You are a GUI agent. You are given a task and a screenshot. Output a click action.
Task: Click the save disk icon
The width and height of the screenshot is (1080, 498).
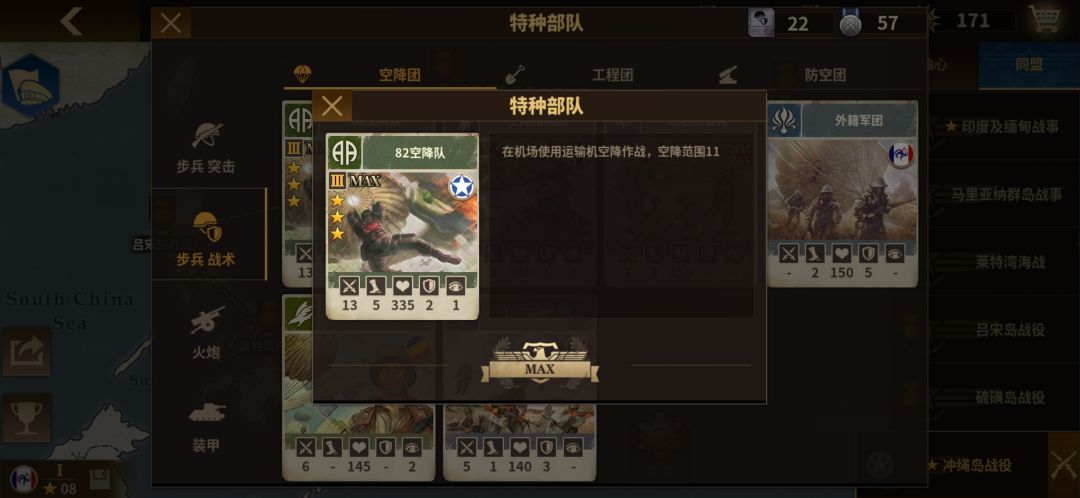point(101,480)
